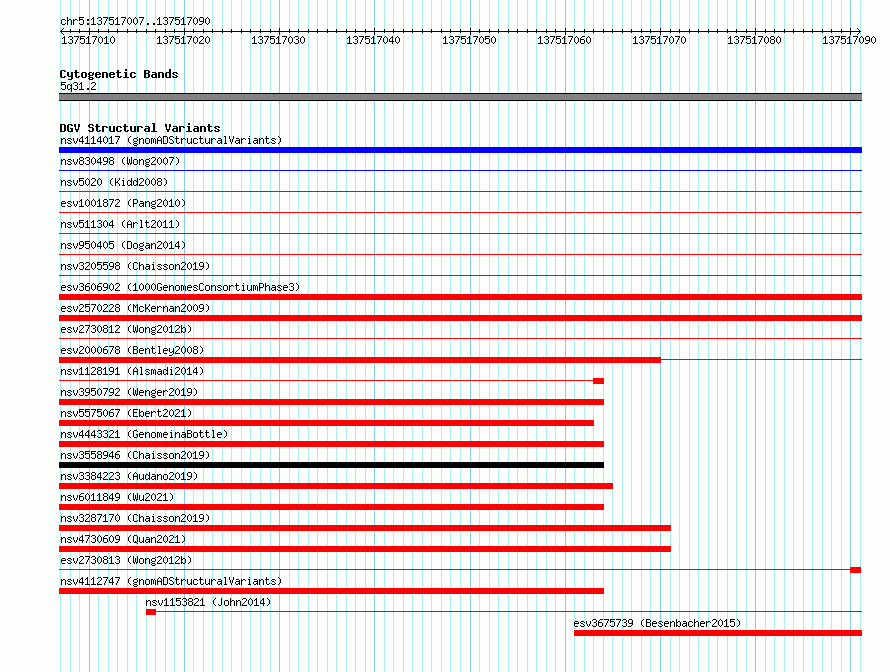Select the red bar under nsv4730609
Screen dimensions: 890x672
pyautogui.click(x=365, y=549)
